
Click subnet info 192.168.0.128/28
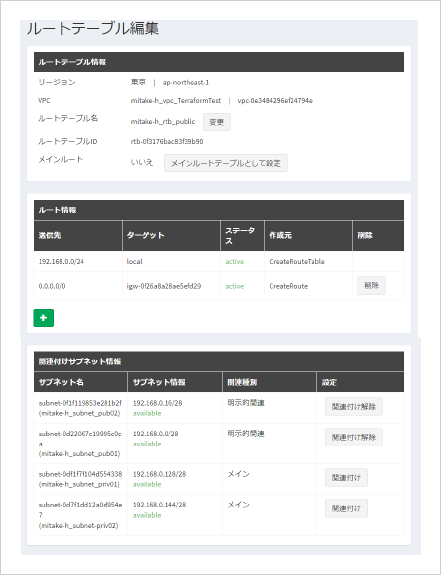pos(159,474)
